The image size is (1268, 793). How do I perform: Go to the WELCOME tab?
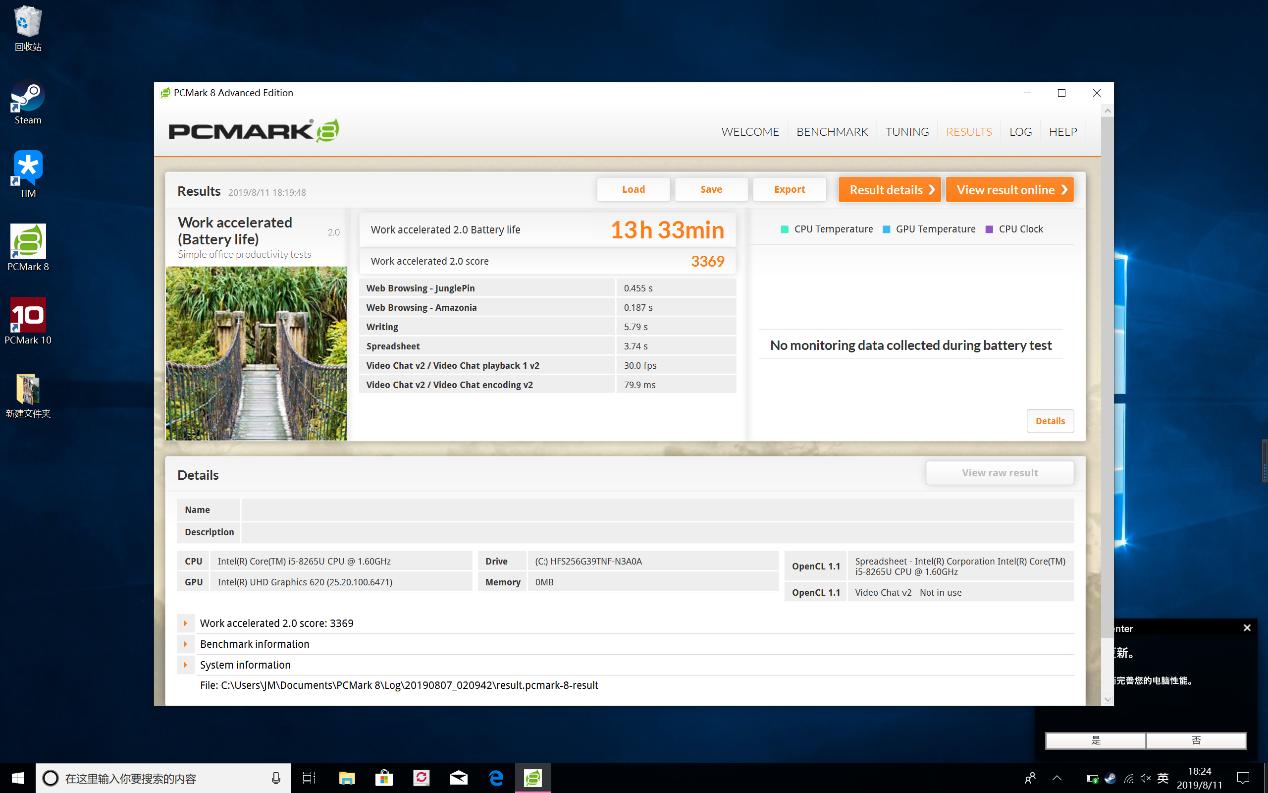click(x=750, y=132)
